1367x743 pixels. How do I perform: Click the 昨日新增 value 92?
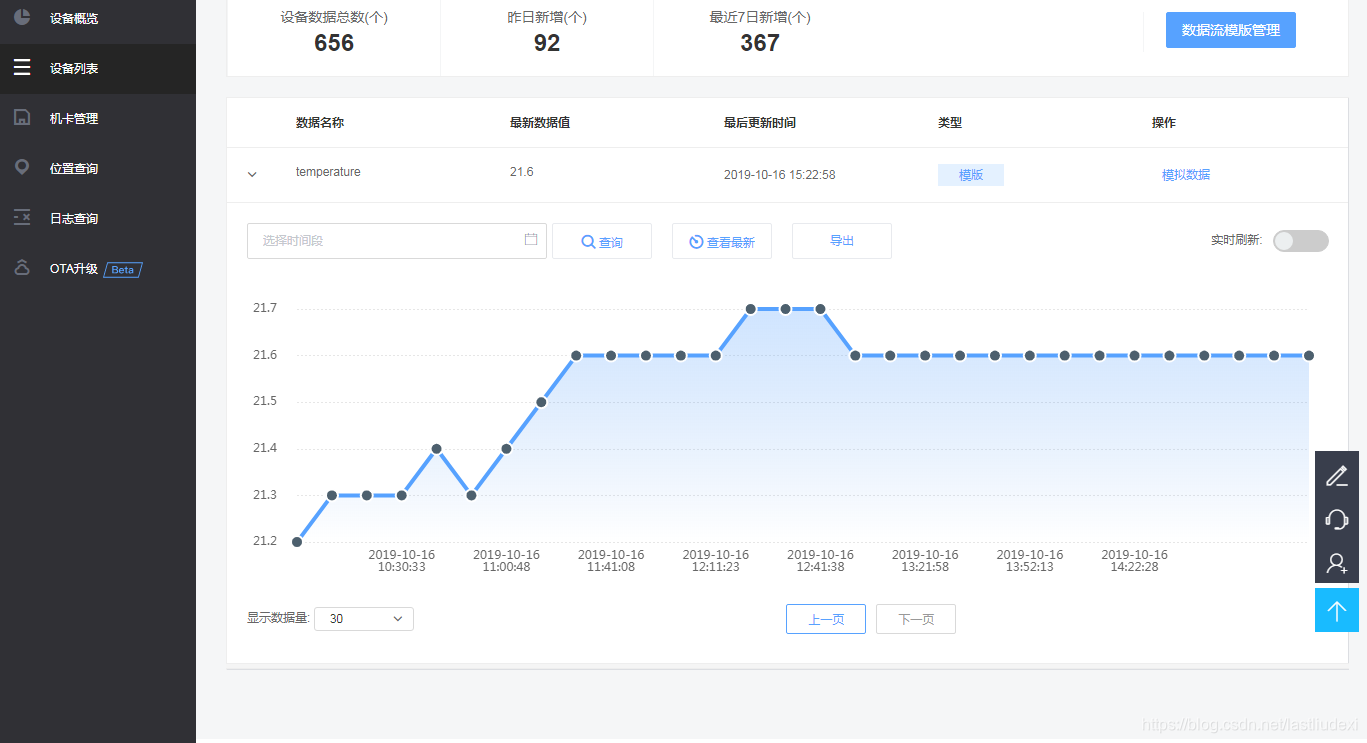(547, 43)
